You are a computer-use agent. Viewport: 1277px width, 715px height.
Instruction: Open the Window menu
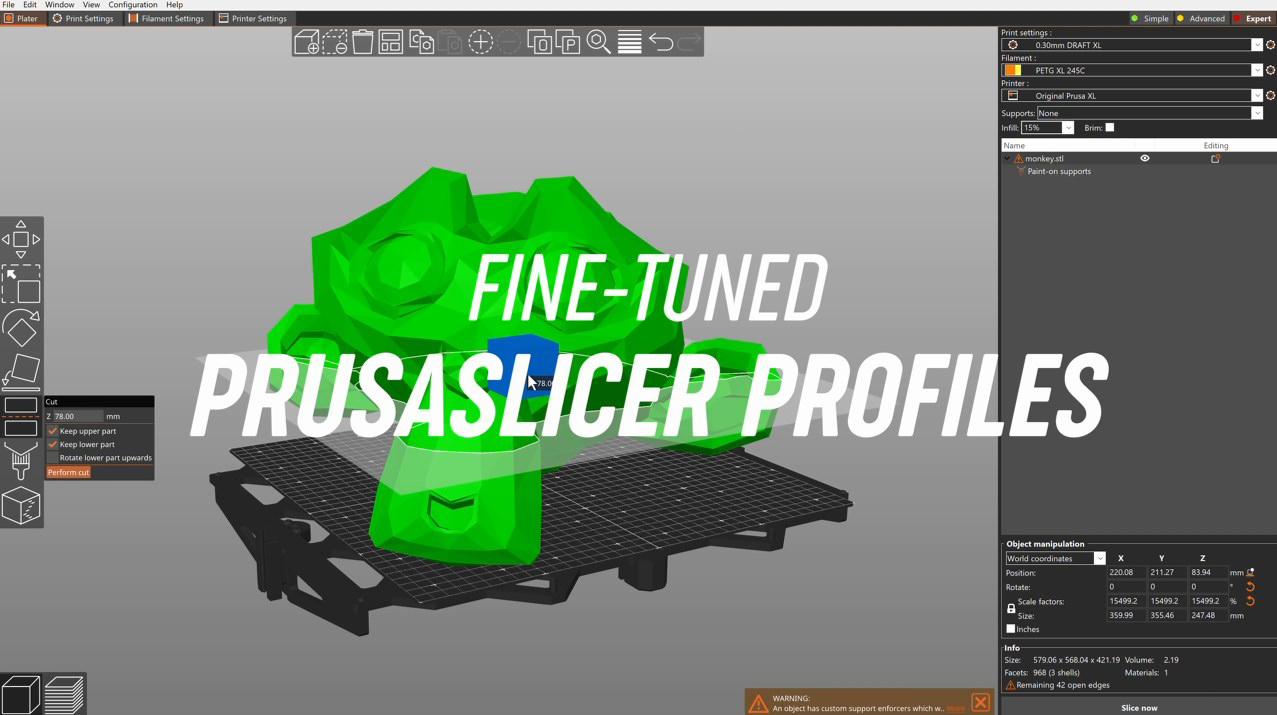59,5
